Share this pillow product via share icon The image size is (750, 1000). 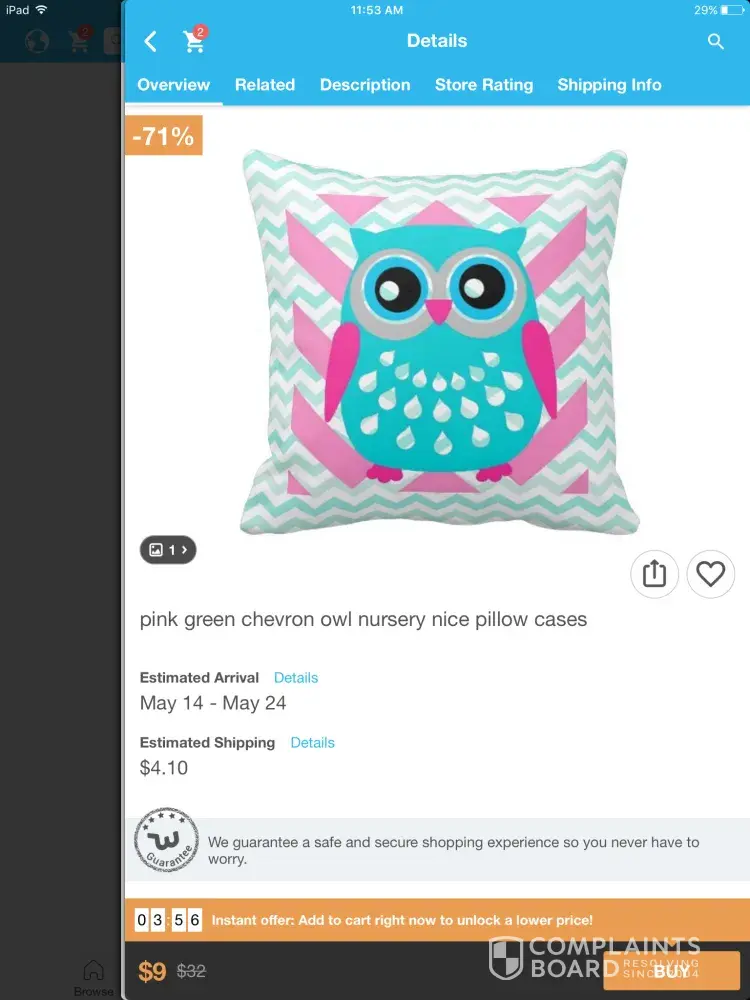654,574
